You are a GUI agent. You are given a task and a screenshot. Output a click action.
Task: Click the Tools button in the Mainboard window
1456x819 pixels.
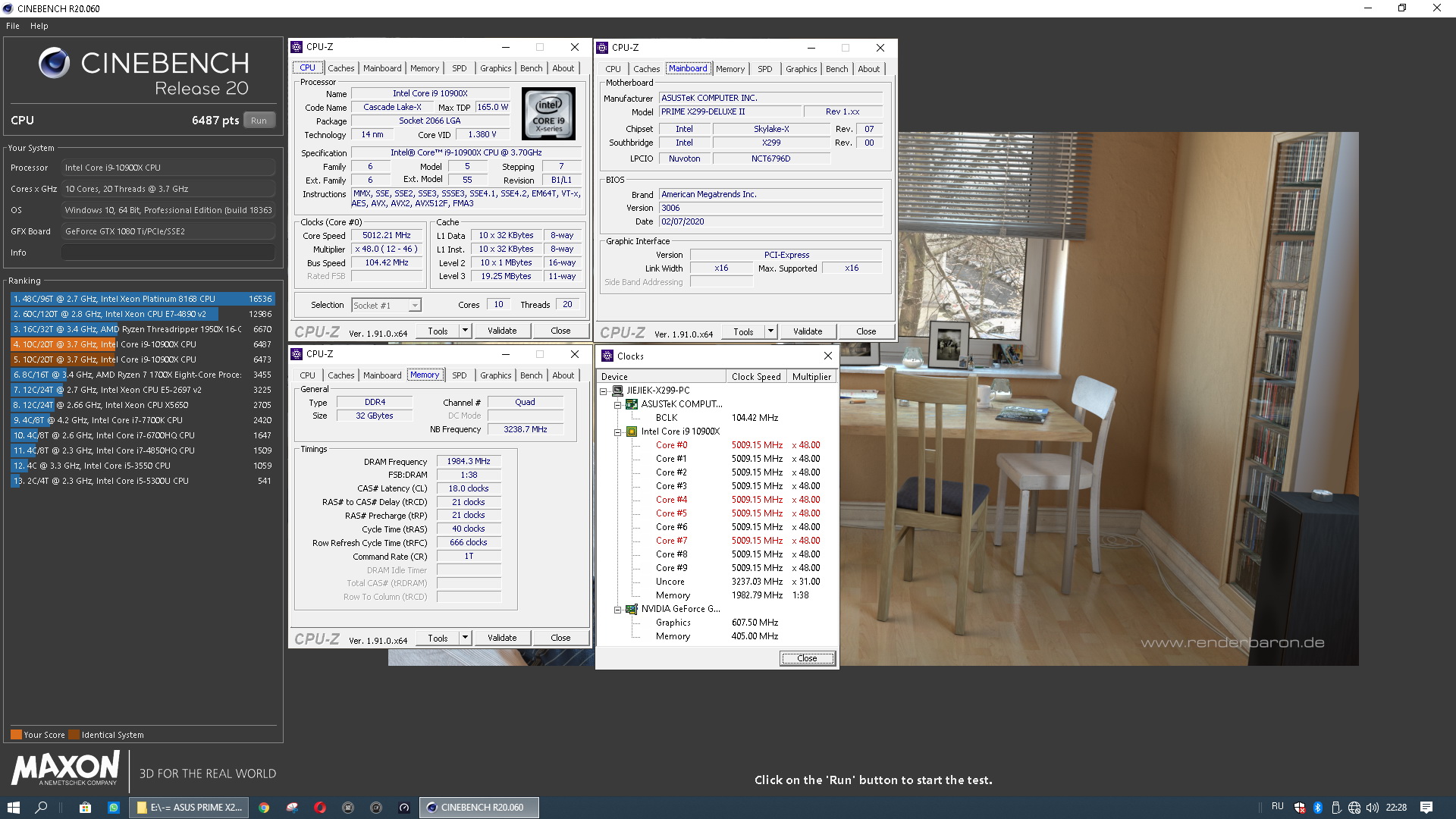tap(743, 331)
